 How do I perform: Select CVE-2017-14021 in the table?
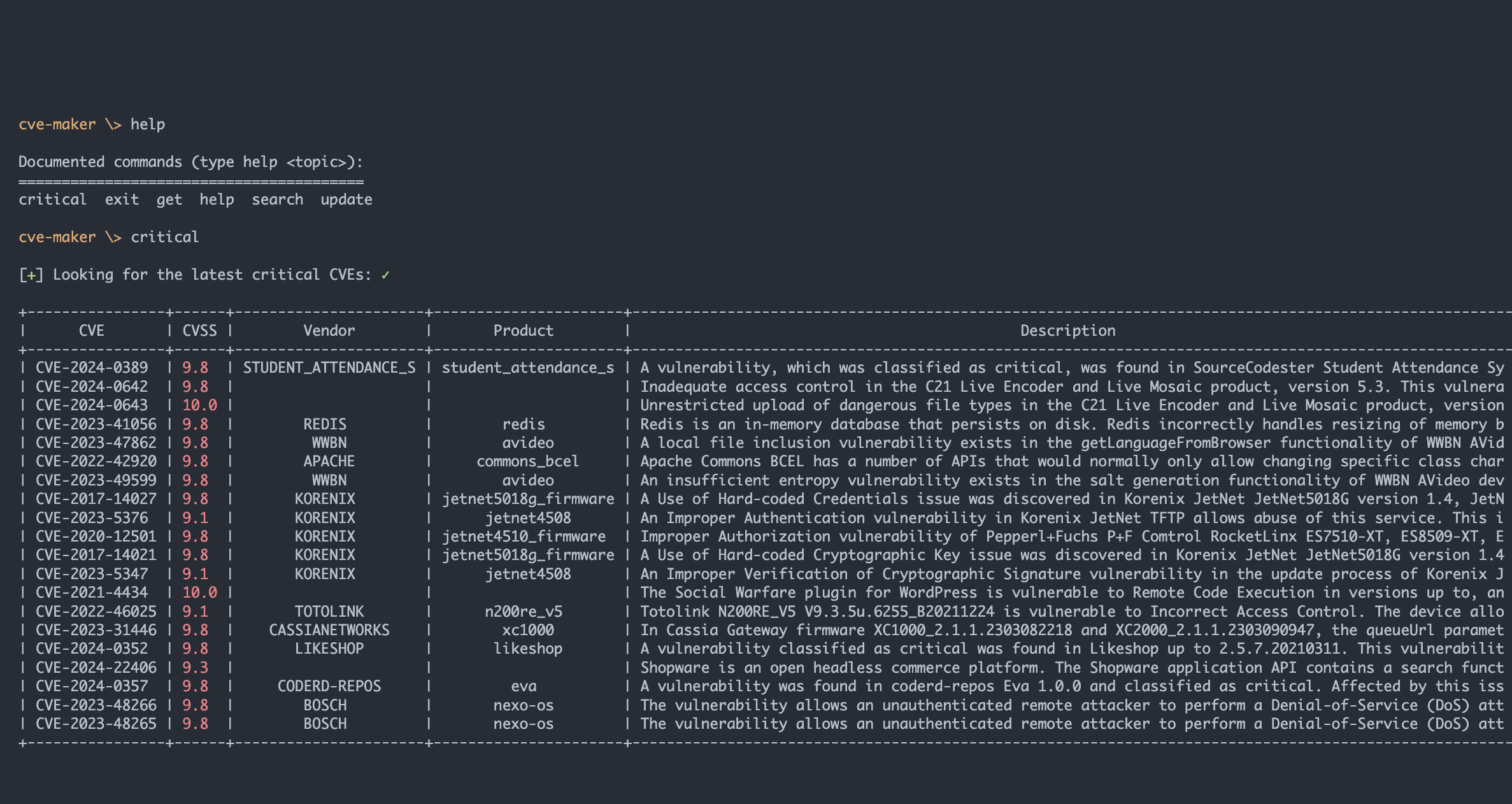[96, 555]
